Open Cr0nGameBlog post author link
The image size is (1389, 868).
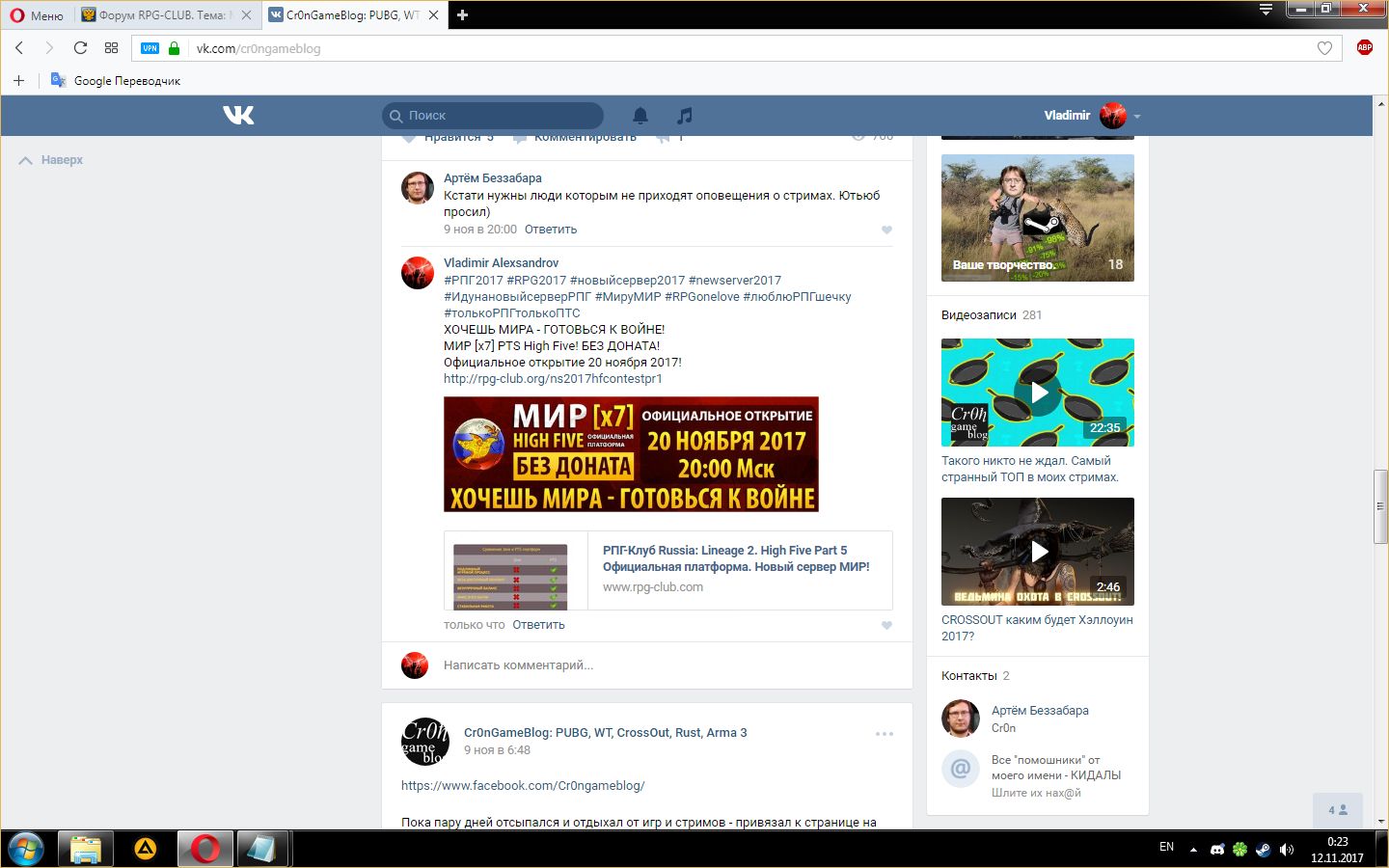pos(605,733)
